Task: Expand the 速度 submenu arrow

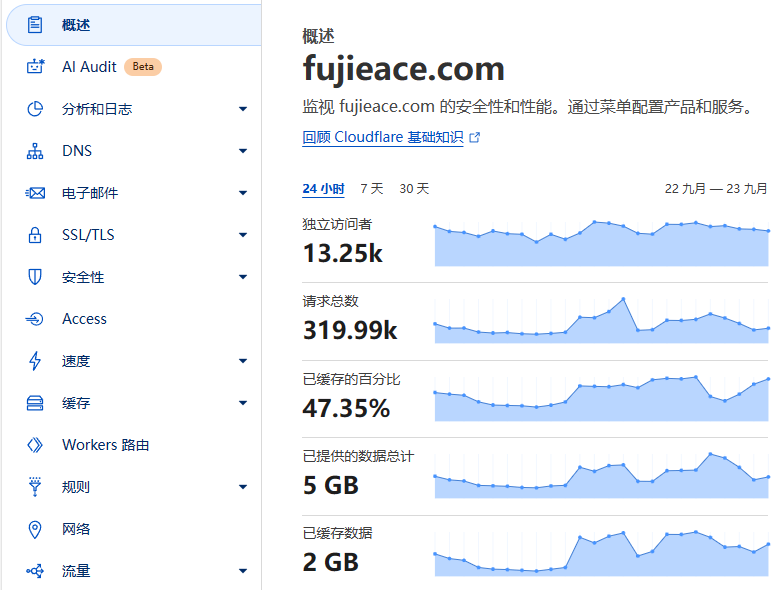Action: pos(243,361)
